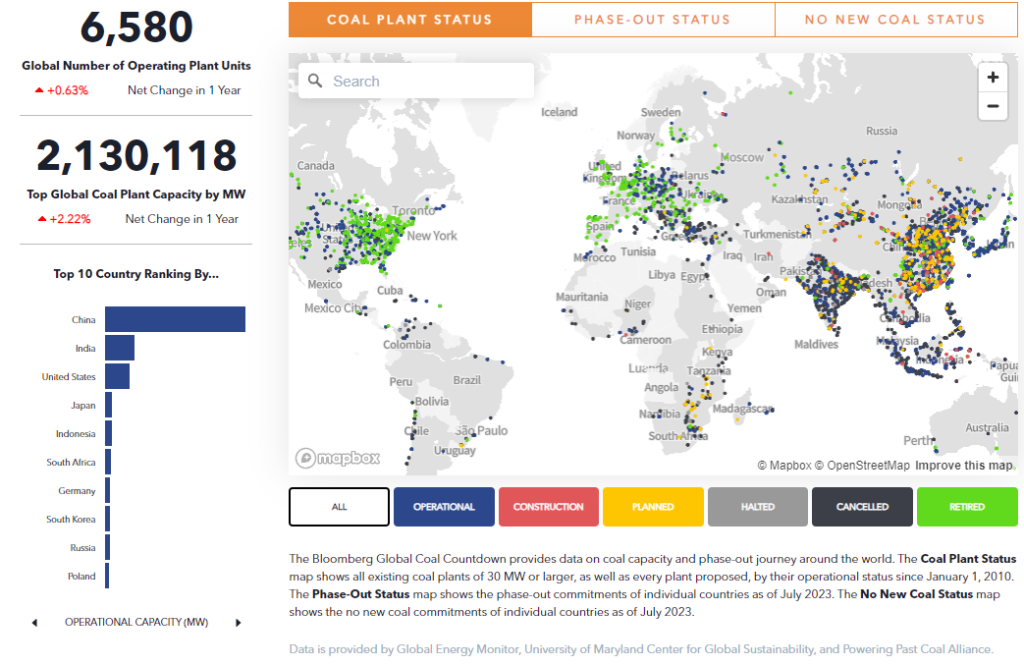
Task: Select India's bar in the ranking chart
Action: (120, 348)
